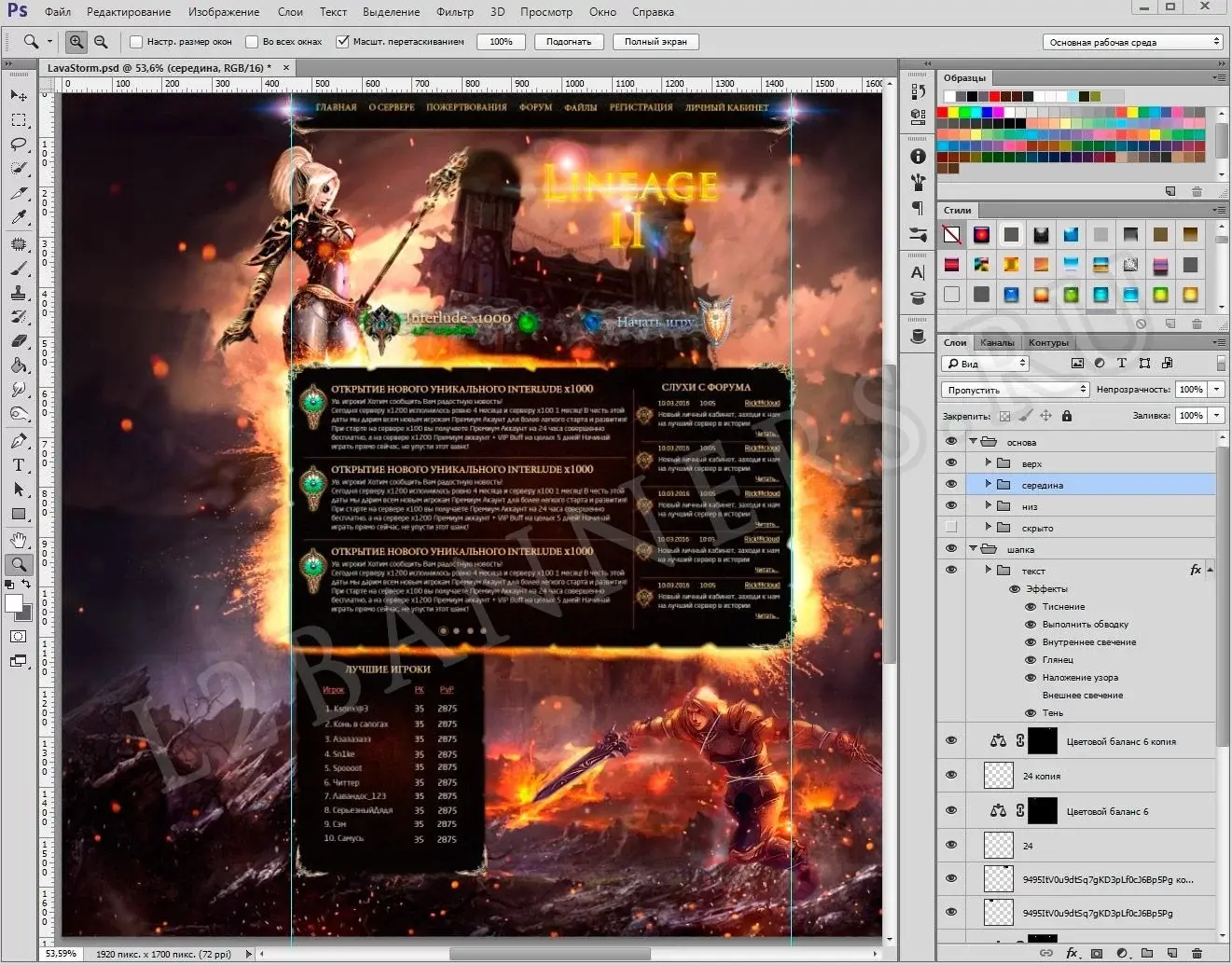Add layer mask icon at panel bottom

pos(1097,954)
